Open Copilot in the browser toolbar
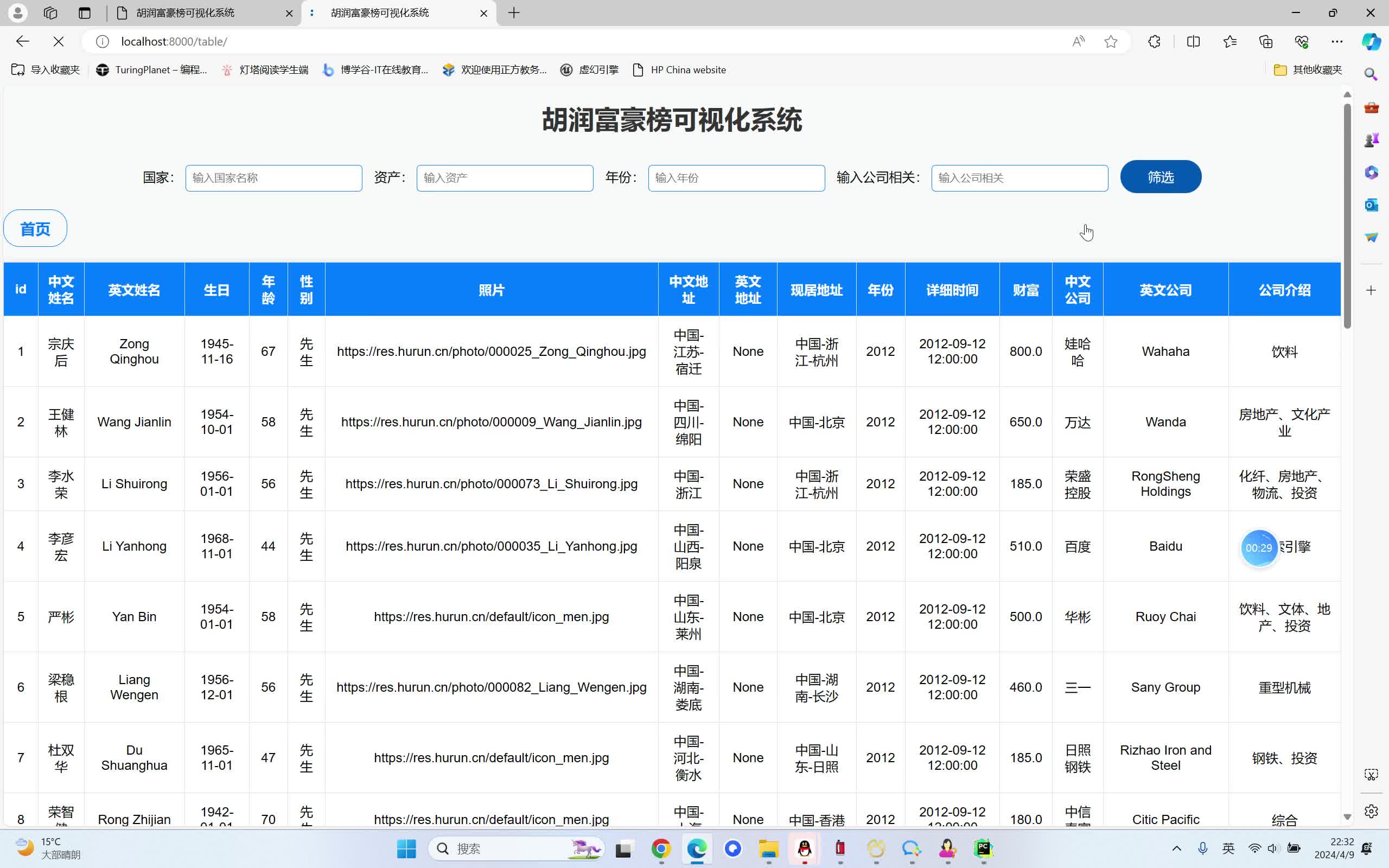1389x868 pixels. [x=1371, y=41]
